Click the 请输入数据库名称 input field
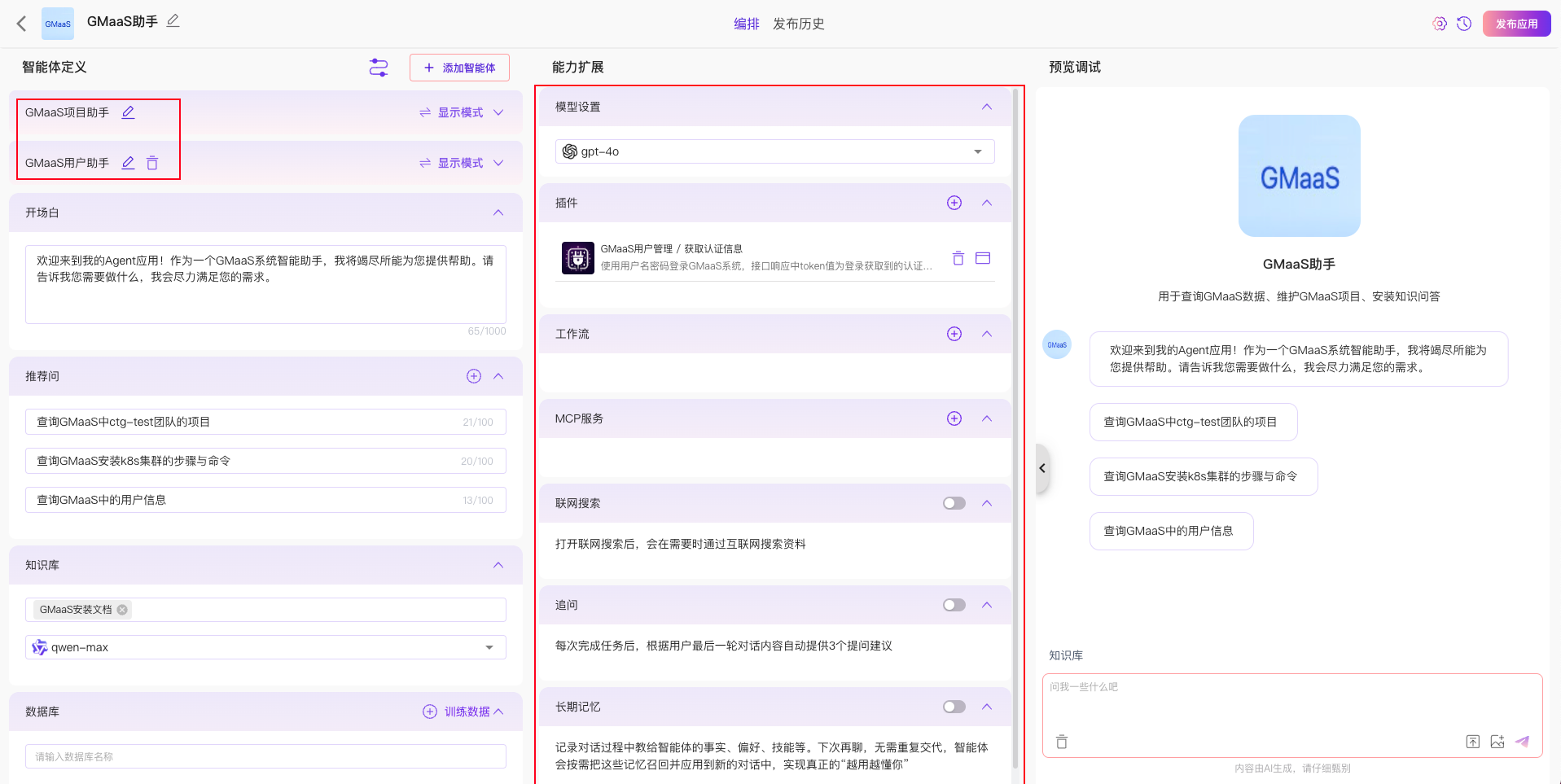 [265, 756]
